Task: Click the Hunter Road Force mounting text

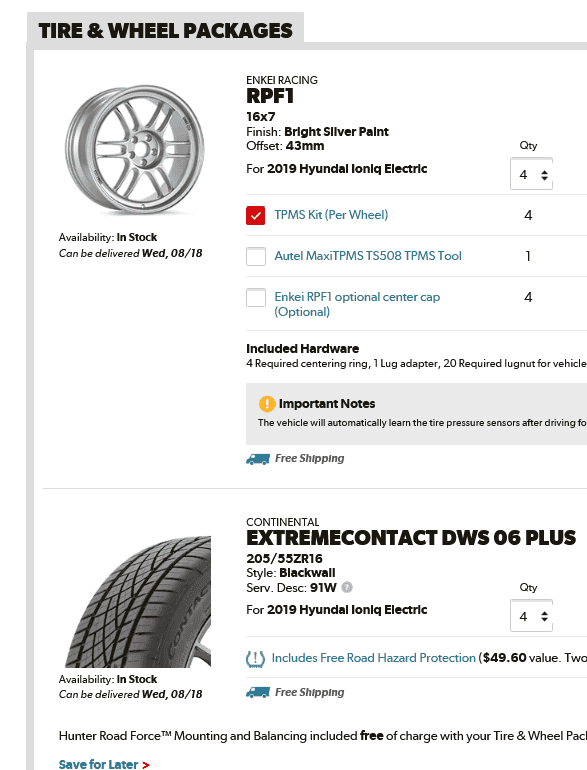Action: point(323,736)
